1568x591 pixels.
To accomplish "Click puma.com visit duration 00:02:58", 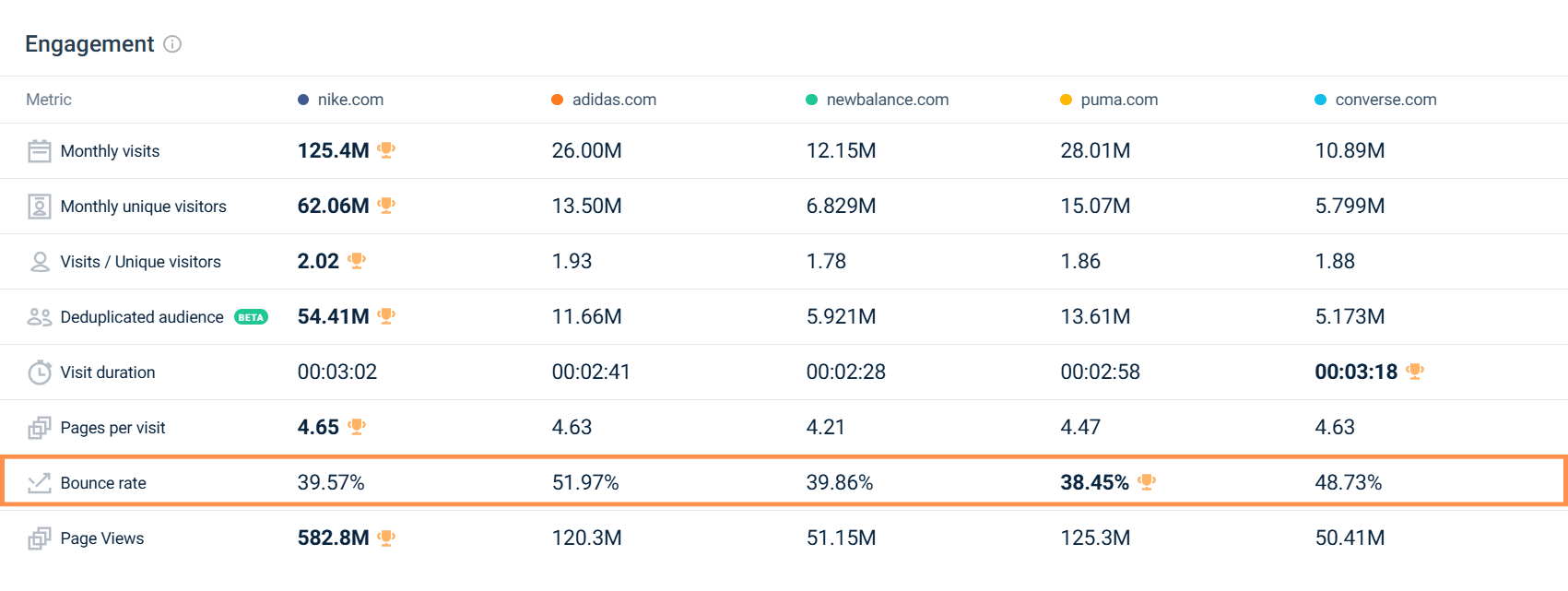I will click(1100, 372).
